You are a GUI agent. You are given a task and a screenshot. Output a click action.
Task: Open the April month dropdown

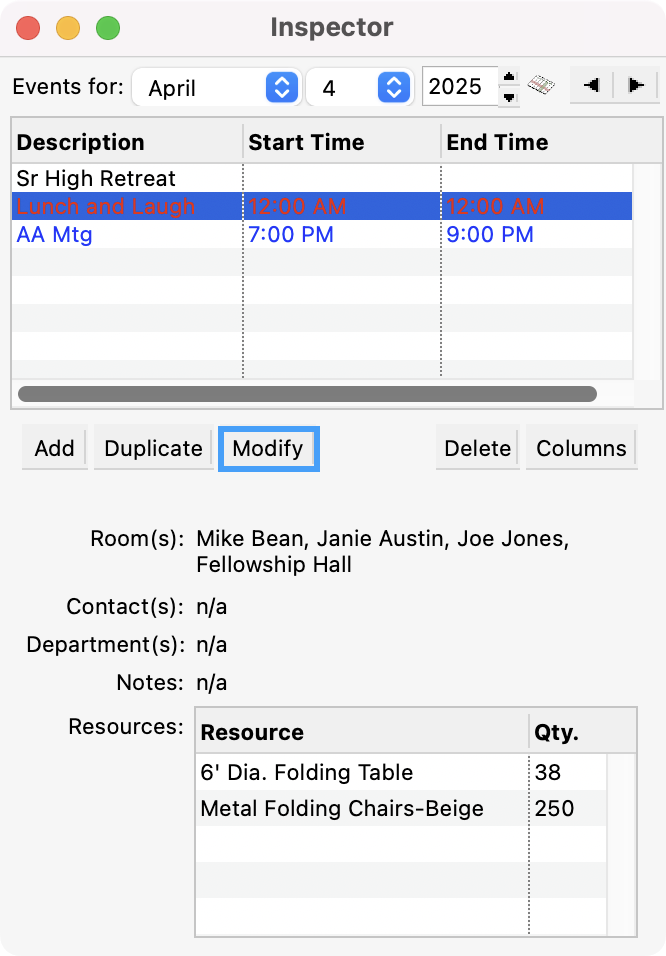pyautogui.click(x=215, y=87)
